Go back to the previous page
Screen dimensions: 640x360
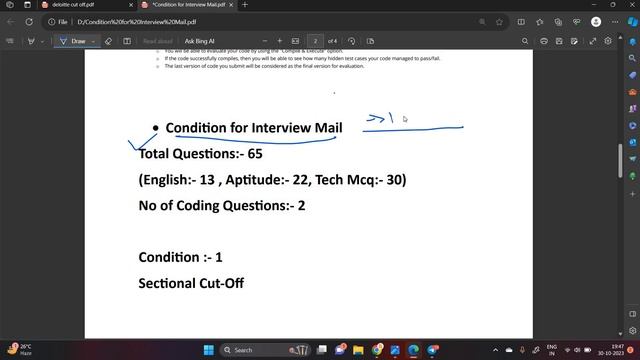11,22
